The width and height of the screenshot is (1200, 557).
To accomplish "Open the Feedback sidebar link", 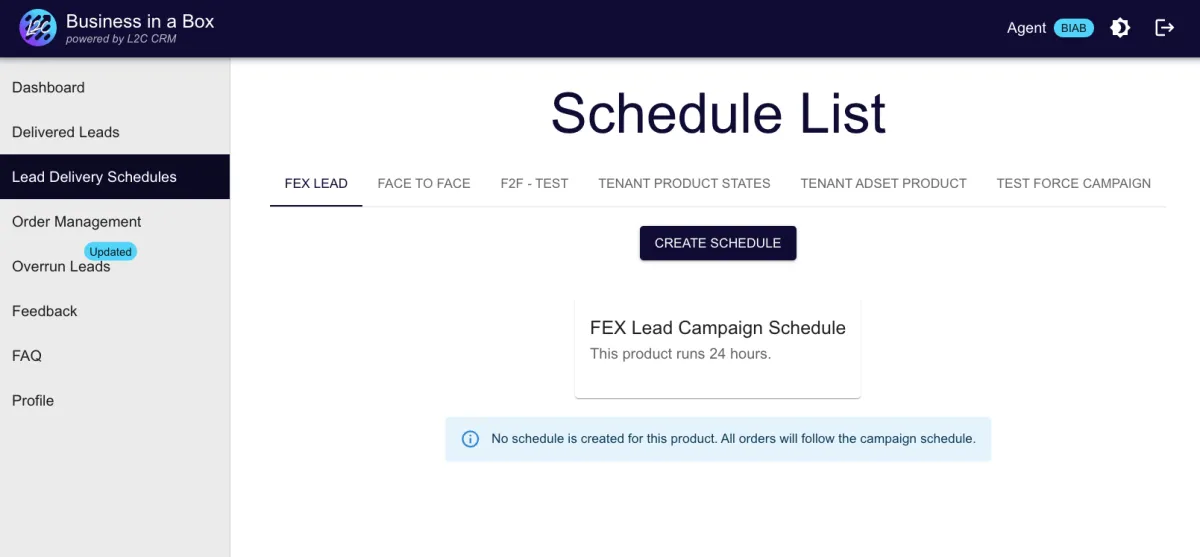I will [x=115, y=311].
